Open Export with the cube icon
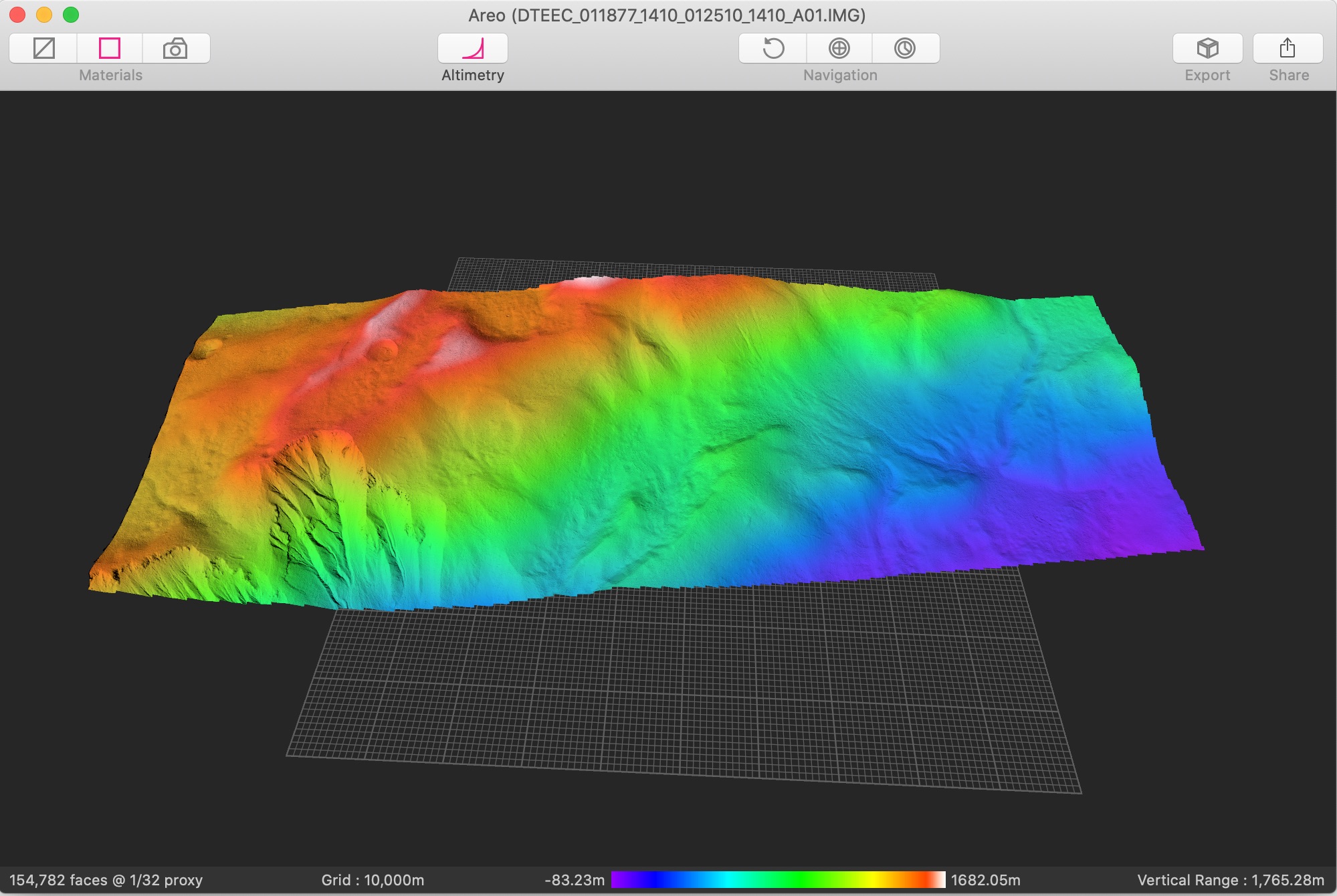This screenshot has width=1337, height=896. coord(1207,48)
